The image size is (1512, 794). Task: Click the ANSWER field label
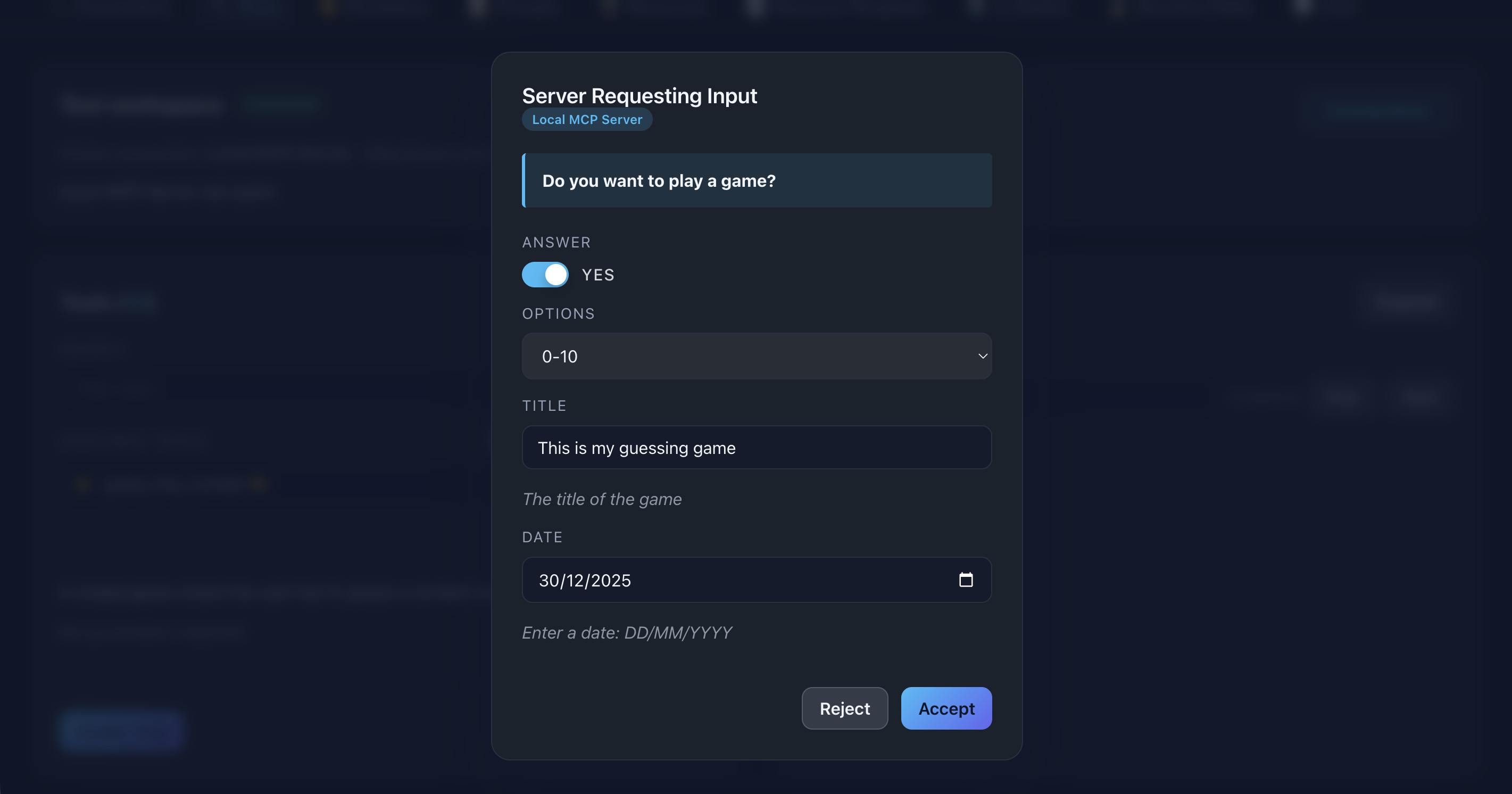coord(556,242)
